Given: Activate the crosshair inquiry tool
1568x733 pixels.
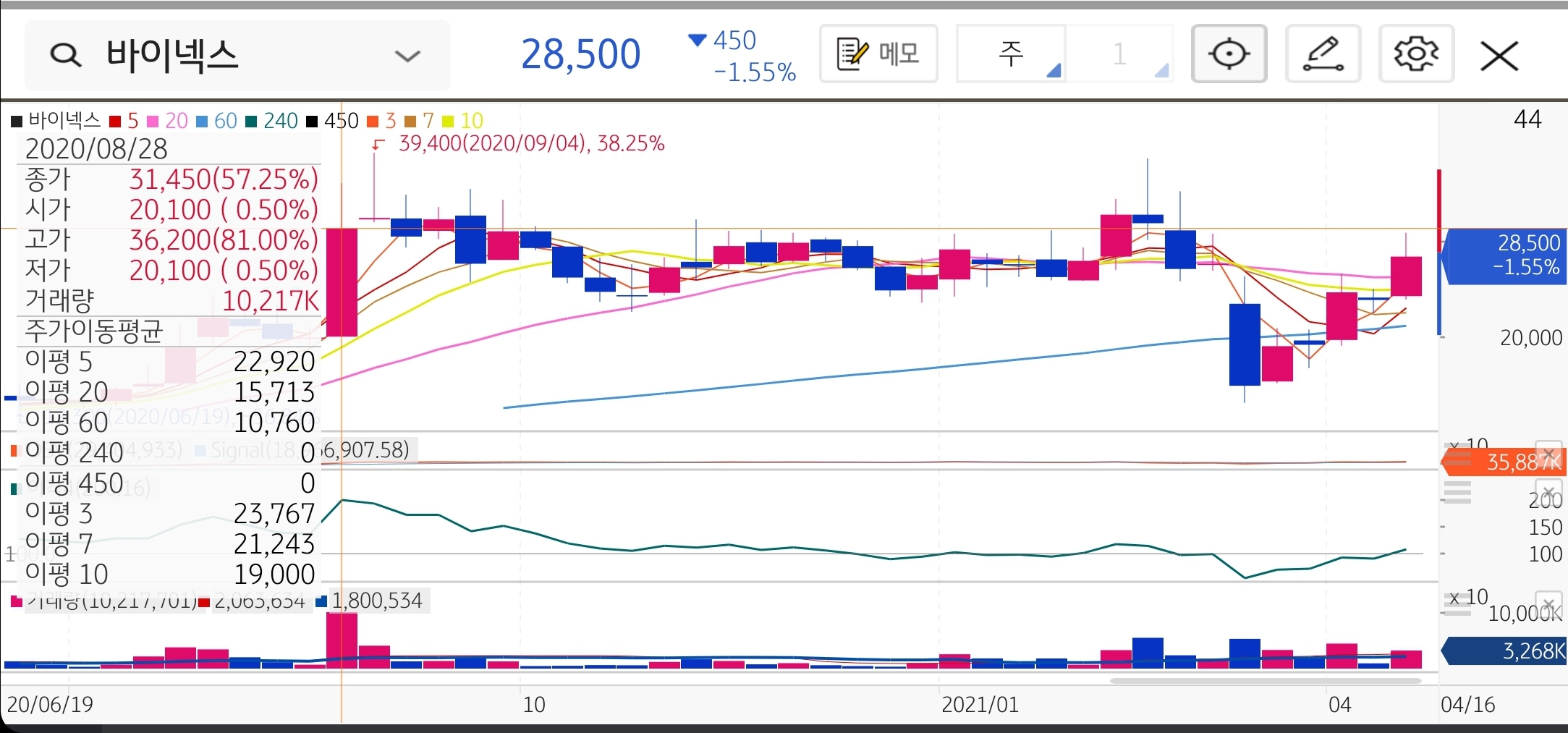Looking at the screenshot, I should click(1229, 54).
